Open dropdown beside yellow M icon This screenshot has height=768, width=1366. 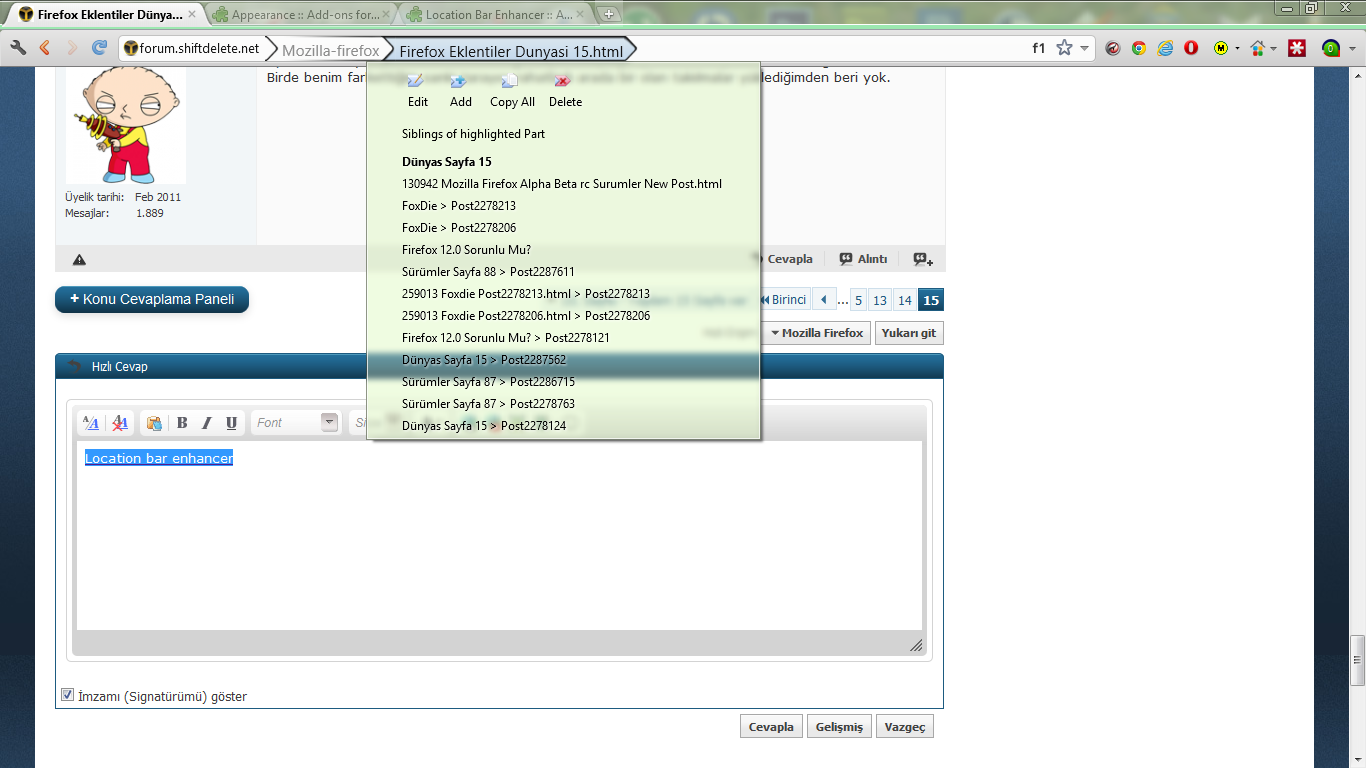1238,48
